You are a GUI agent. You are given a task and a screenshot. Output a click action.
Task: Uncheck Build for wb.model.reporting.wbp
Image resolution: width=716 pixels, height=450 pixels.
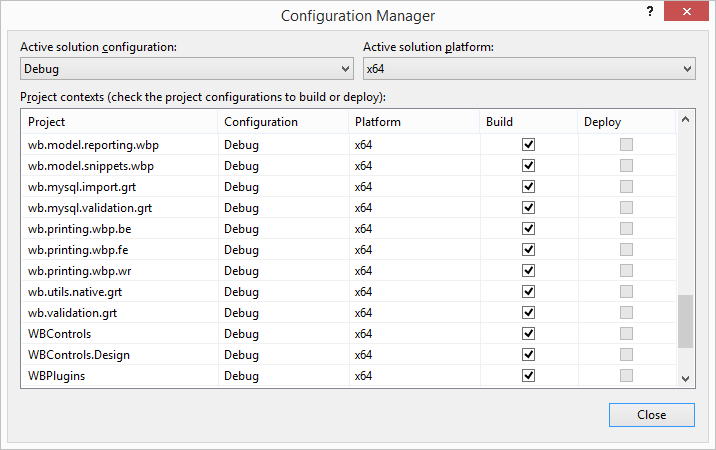[x=529, y=145]
